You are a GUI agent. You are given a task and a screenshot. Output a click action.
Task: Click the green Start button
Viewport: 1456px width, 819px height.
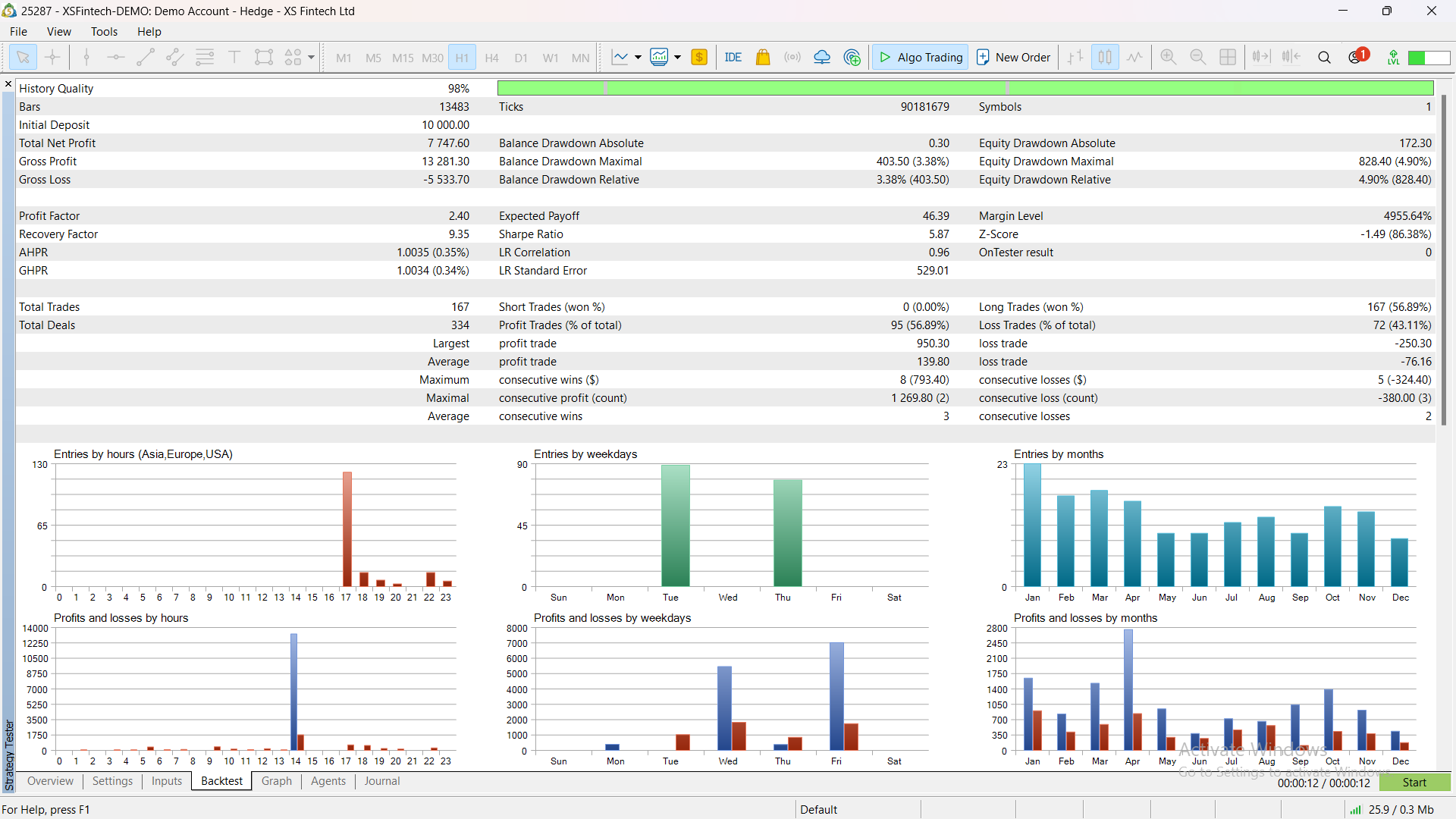(1414, 783)
